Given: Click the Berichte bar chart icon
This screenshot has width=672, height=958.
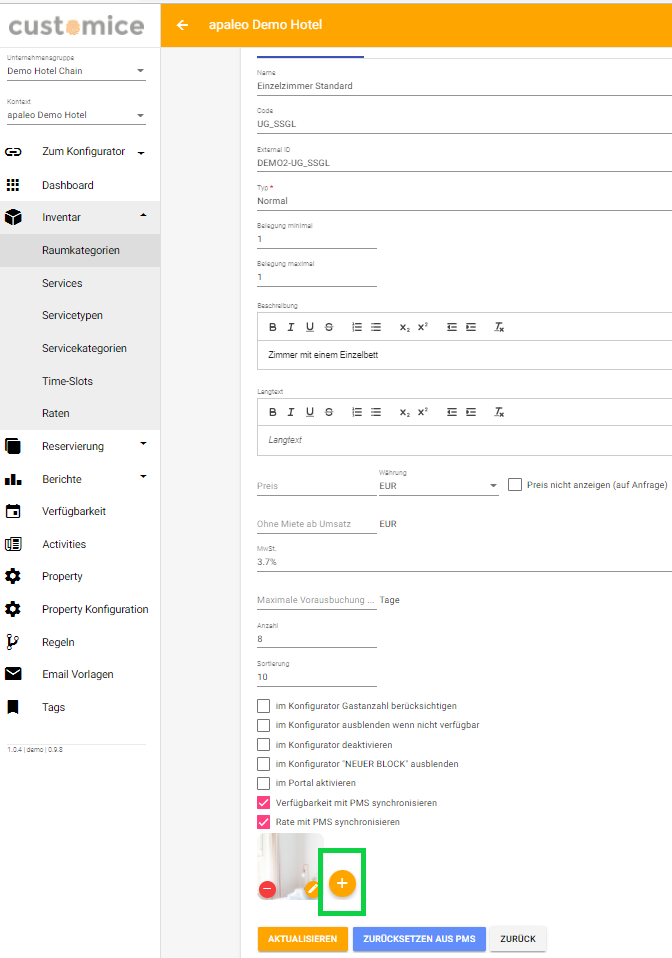Looking at the screenshot, I should click(x=13, y=479).
